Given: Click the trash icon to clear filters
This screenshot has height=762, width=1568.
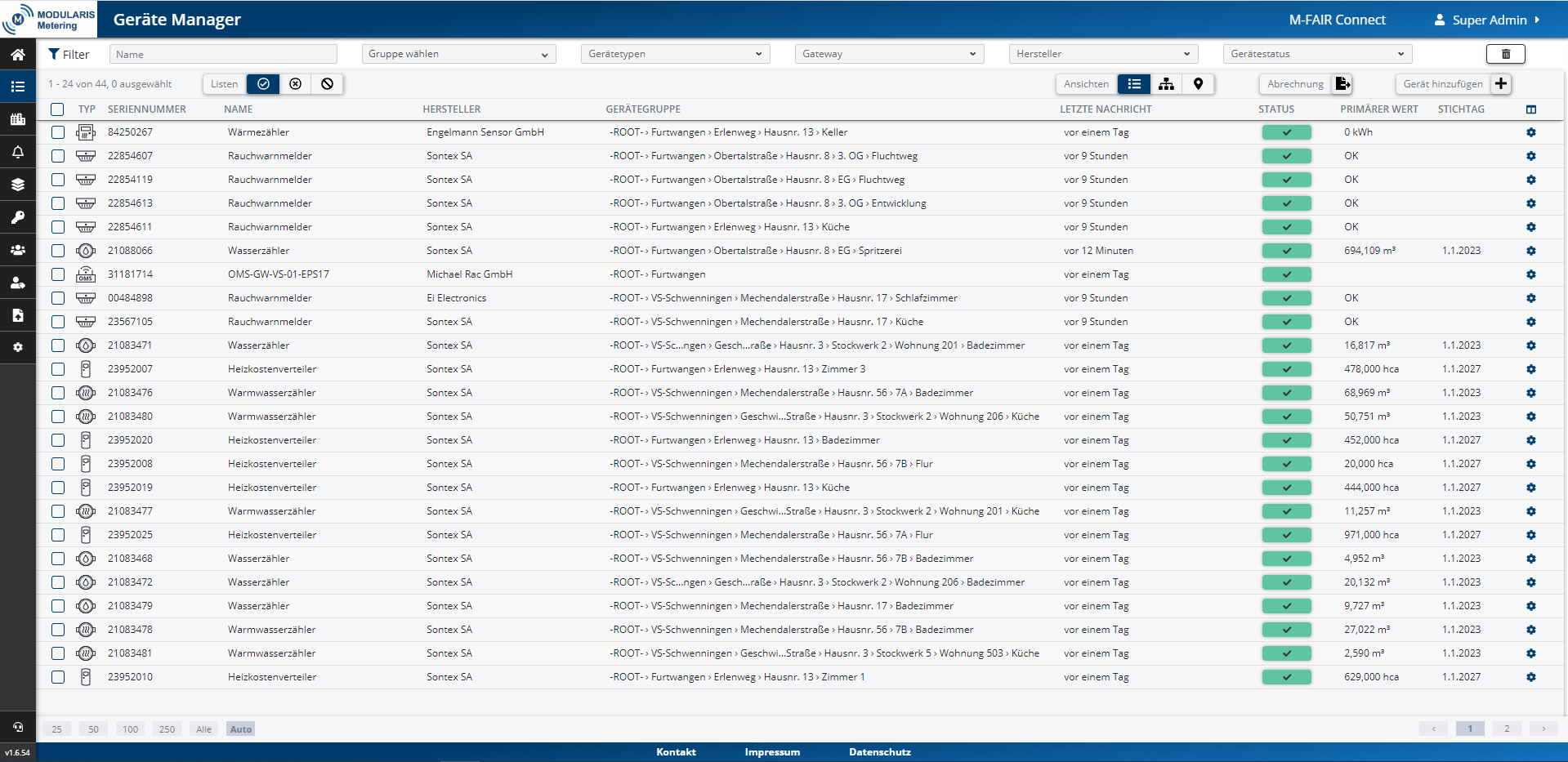Looking at the screenshot, I should (x=1505, y=54).
